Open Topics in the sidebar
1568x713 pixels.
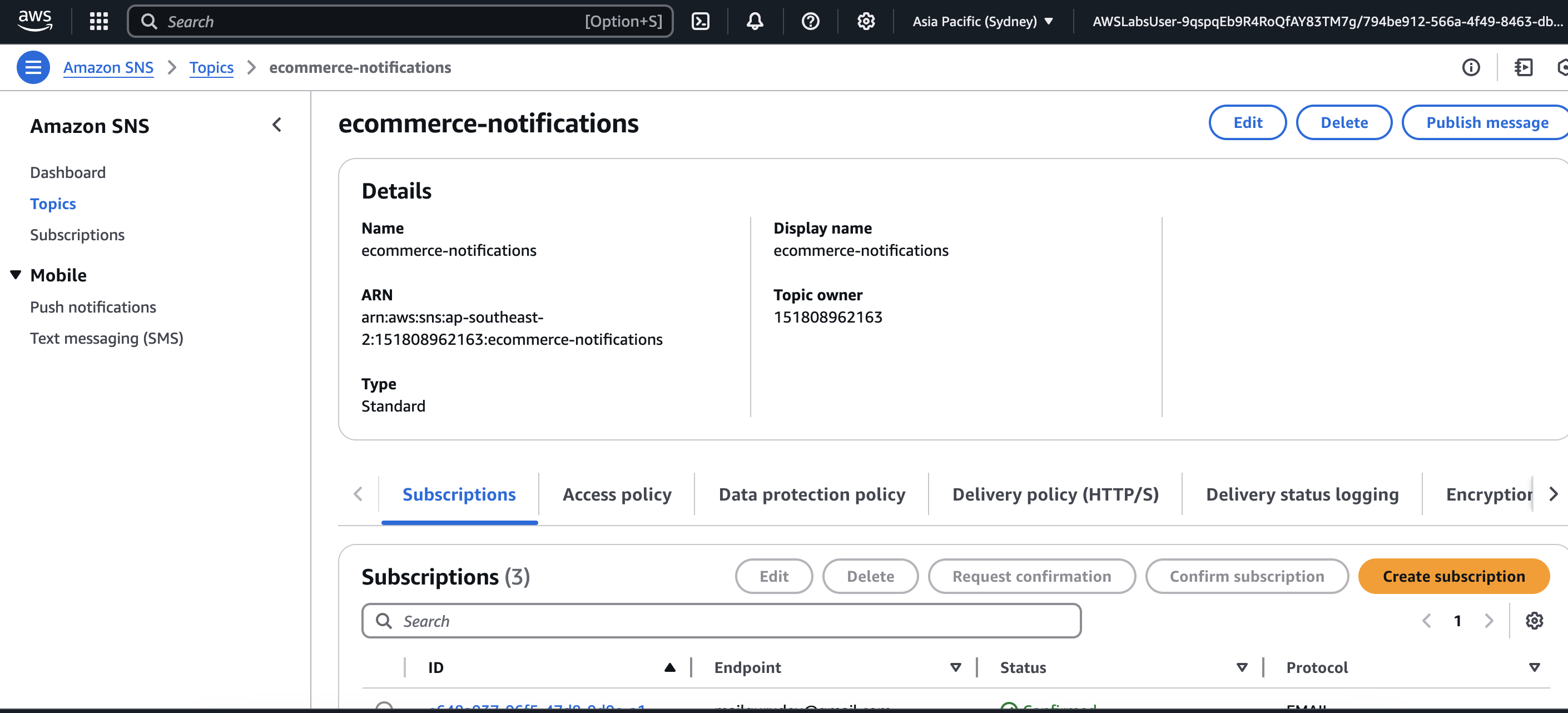53,204
